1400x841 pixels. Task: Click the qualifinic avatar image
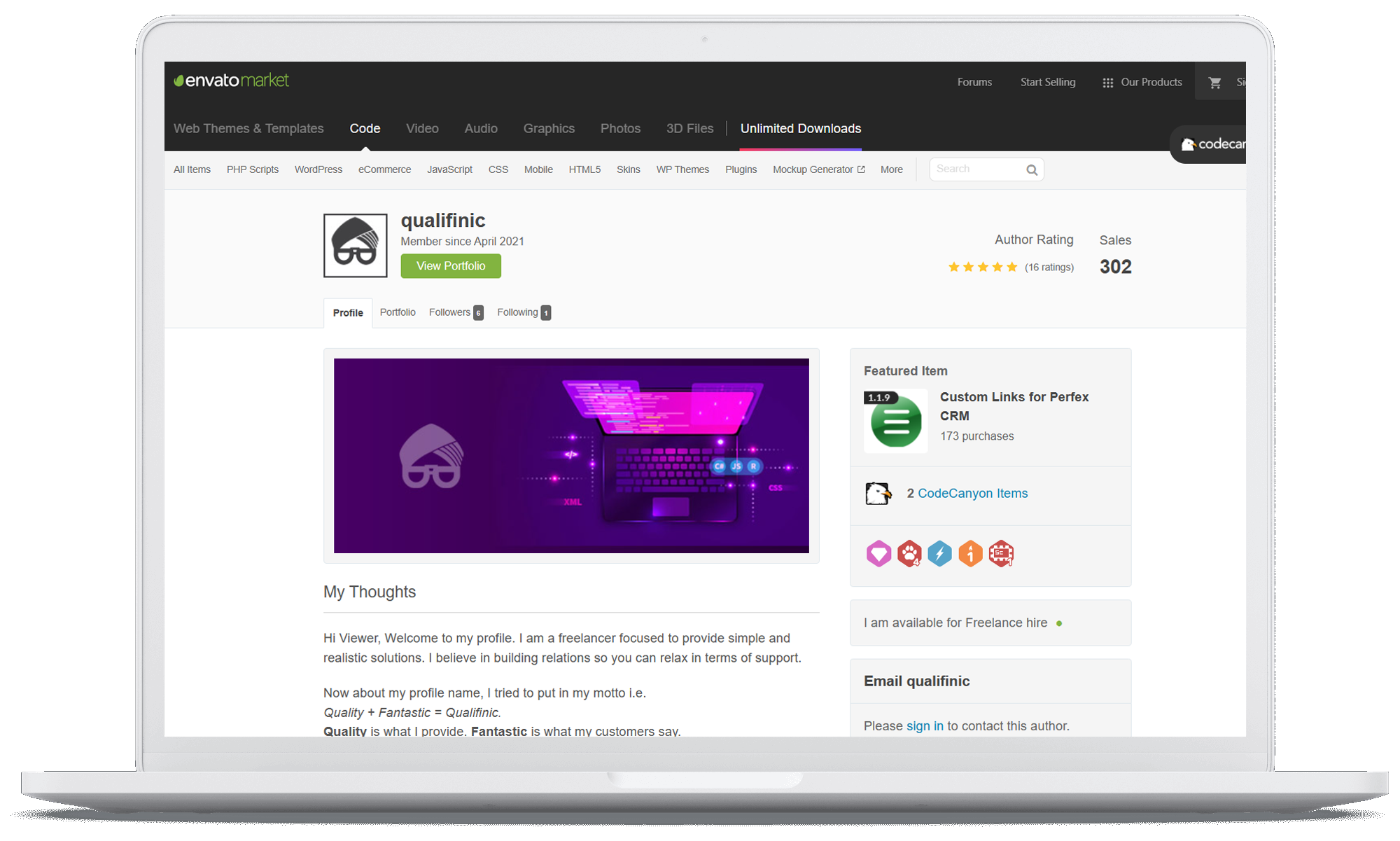(x=355, y=246)
